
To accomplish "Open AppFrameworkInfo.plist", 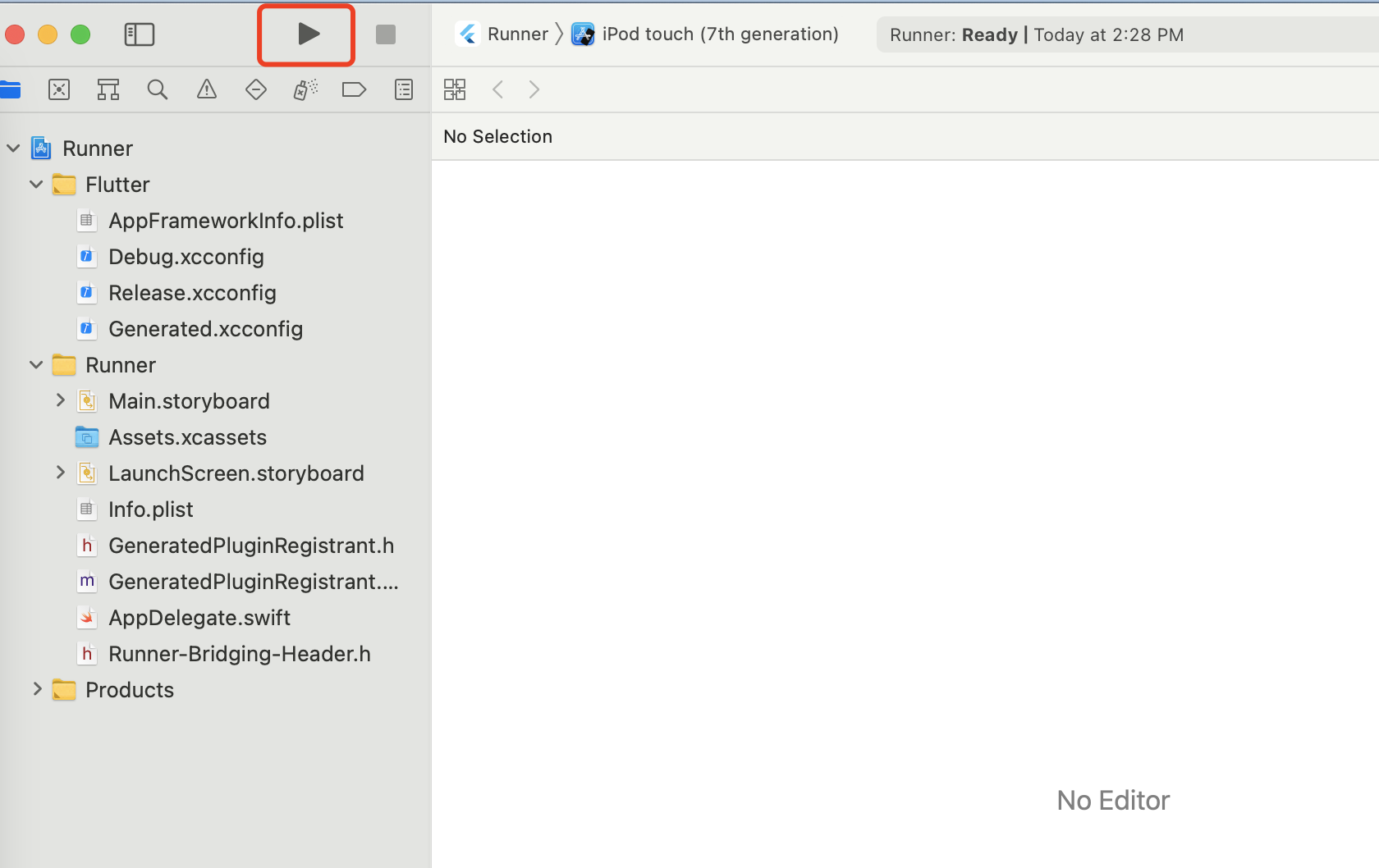I will [210, 221].
